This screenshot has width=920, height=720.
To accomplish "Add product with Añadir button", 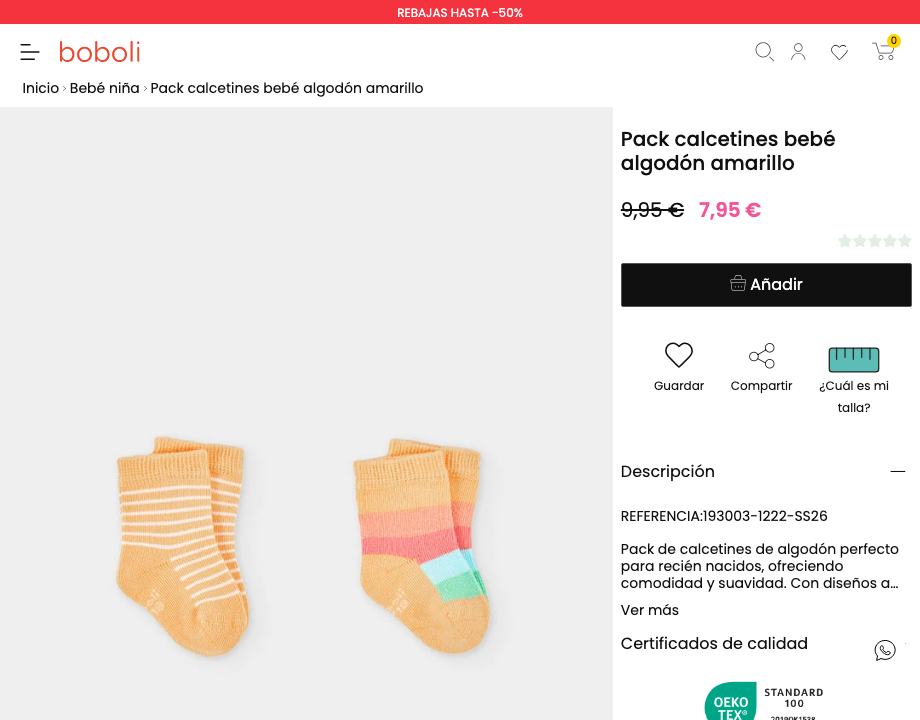I will click(x=766, y=285).
